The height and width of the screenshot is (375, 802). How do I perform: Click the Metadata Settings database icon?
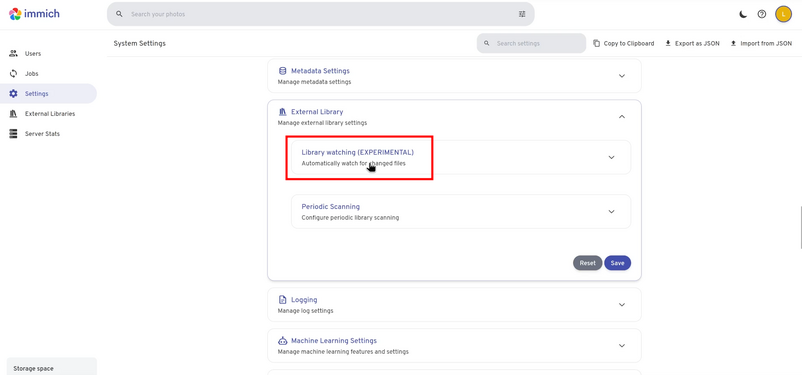tap(282, 71)
